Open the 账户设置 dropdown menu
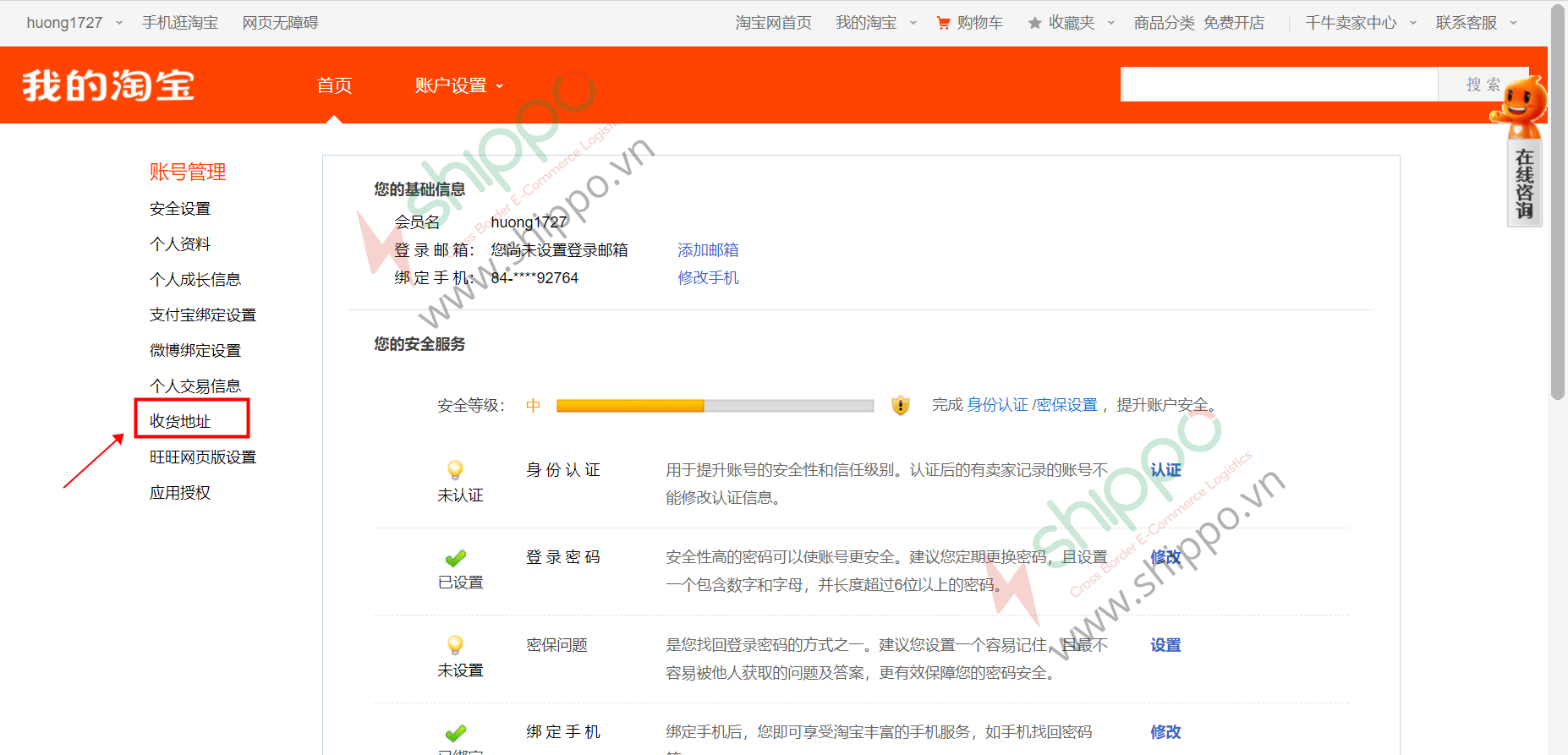This screenshot has width=1568, height=755. click(458, 85)
